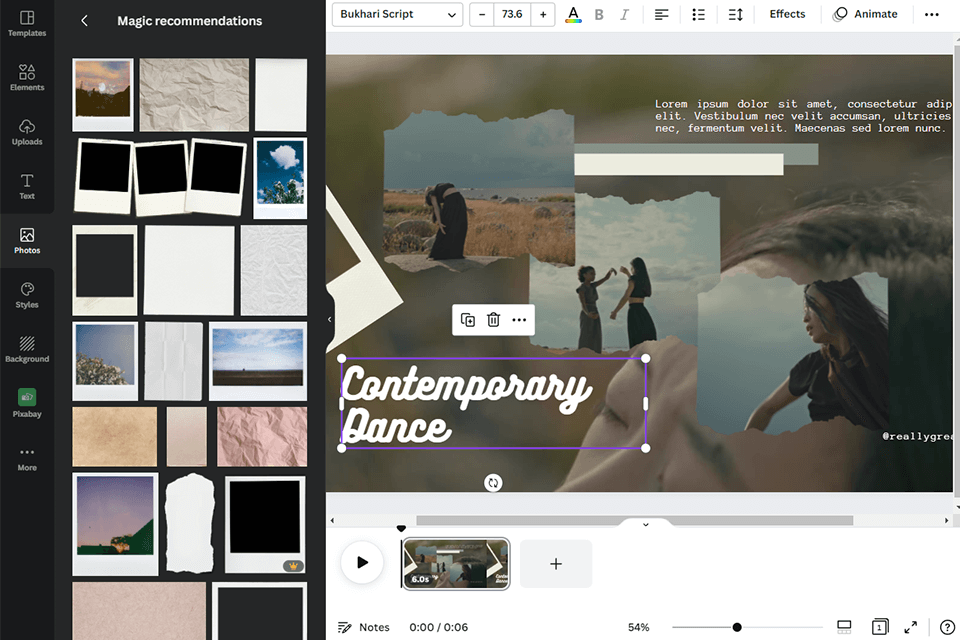The height and width of the screenshot is (640, 960).
Task: Toggle the scroll view layout icon
Action: pos(844,627)
